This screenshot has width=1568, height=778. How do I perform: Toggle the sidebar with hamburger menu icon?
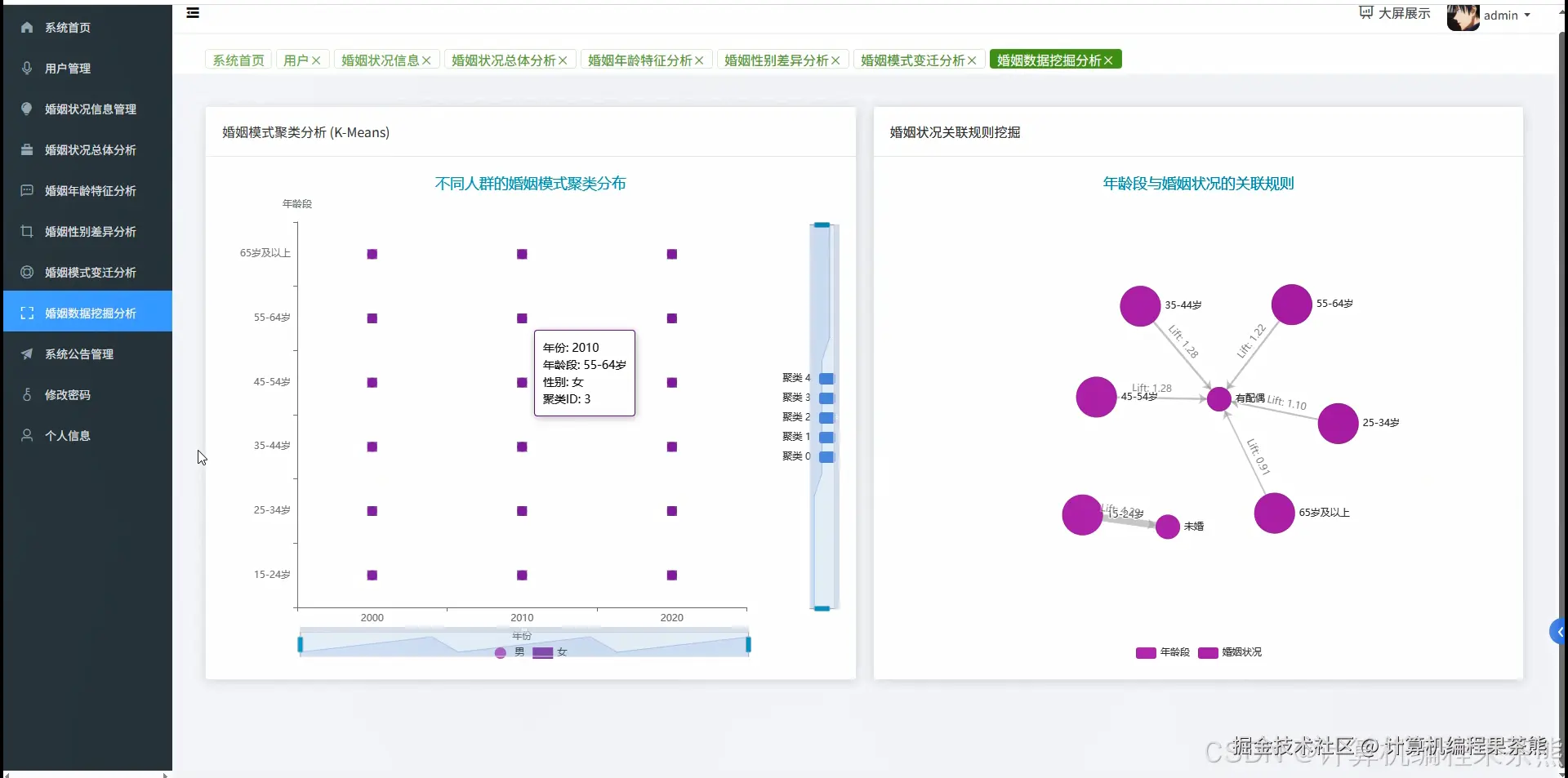(193, 13)
